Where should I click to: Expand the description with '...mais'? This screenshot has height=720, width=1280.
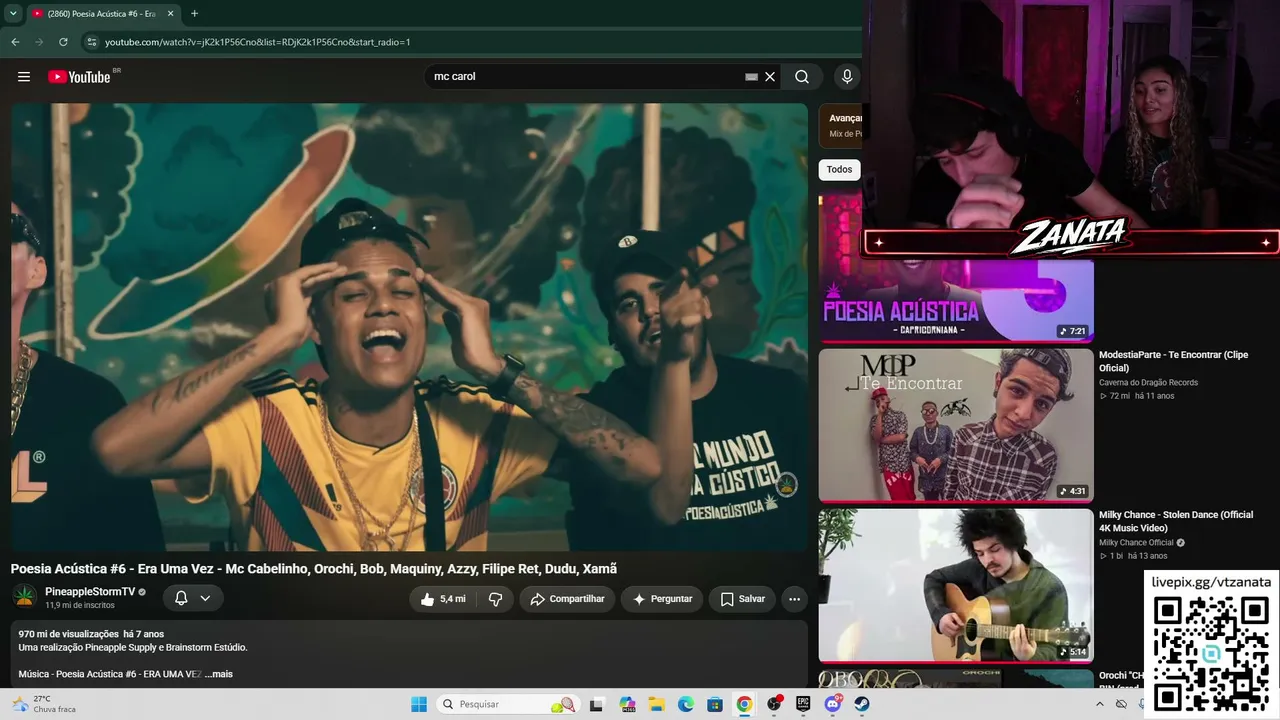pos(219,674)
